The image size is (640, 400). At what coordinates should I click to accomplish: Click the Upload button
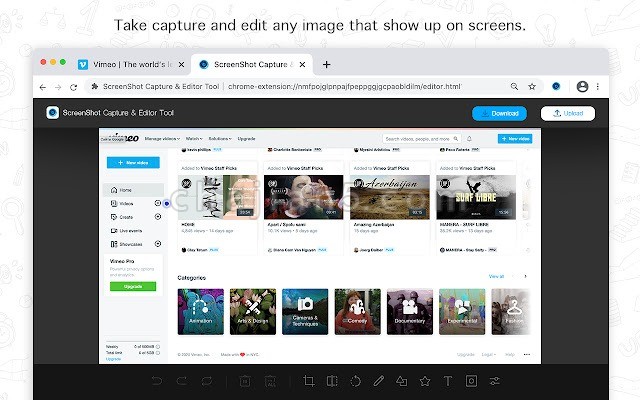pos(568,113)
